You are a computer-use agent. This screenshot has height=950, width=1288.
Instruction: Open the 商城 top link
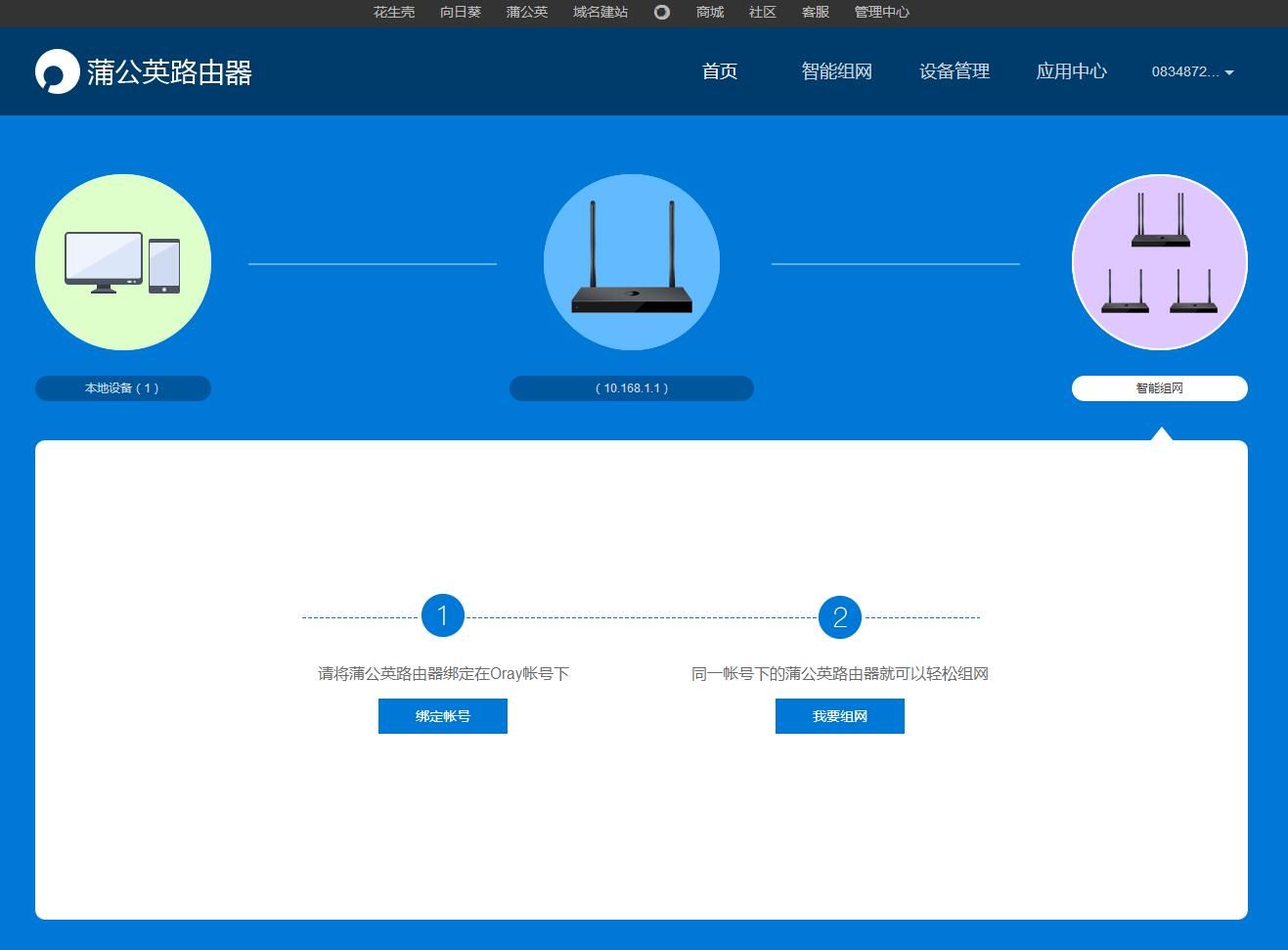point(710,13)
